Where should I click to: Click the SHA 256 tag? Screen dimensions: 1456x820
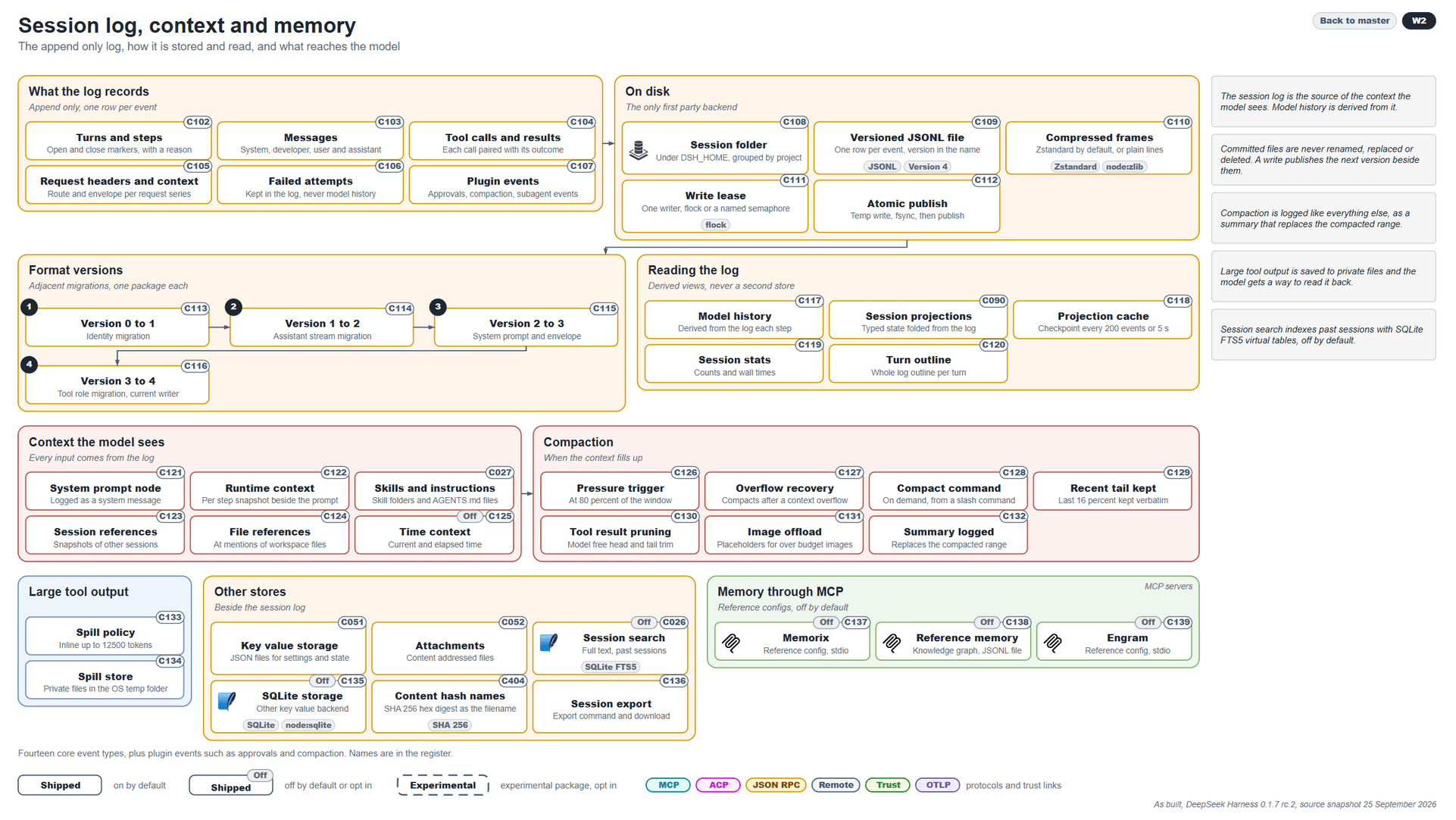450,725
